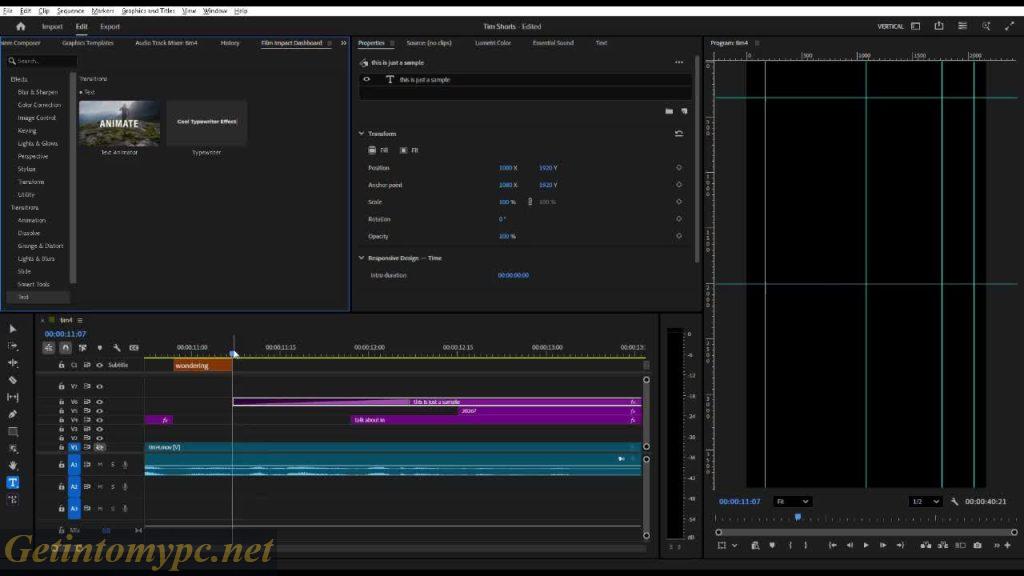This screenshot has height=576, width=1024.
Task: Toggle V1 track output eye
Action: click(x=100, y=447)
